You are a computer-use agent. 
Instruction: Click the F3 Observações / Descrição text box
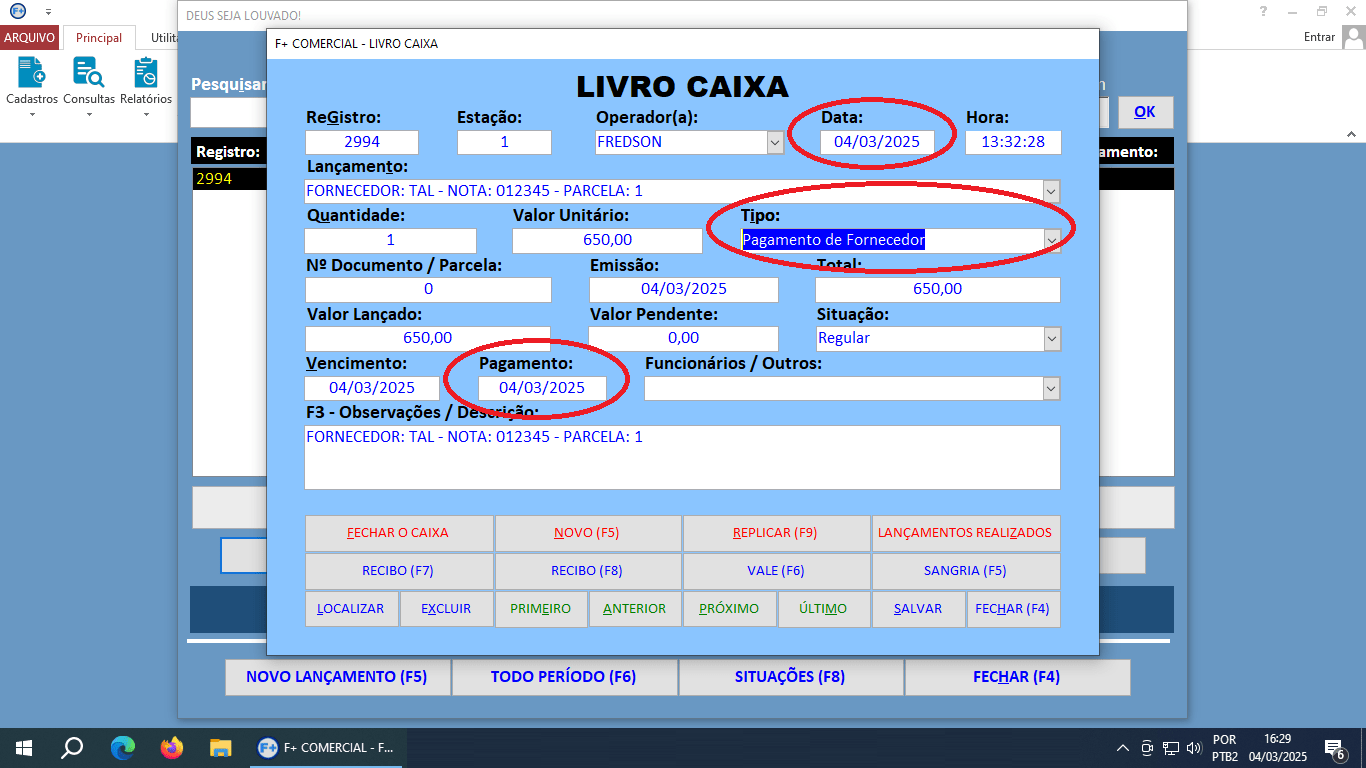coord(682,458)
